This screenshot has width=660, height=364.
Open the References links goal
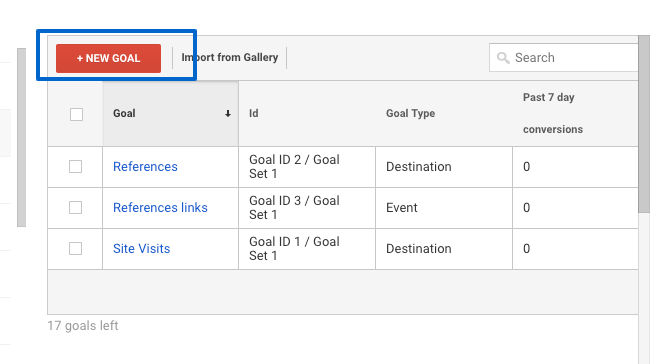[x=160, y=207]
